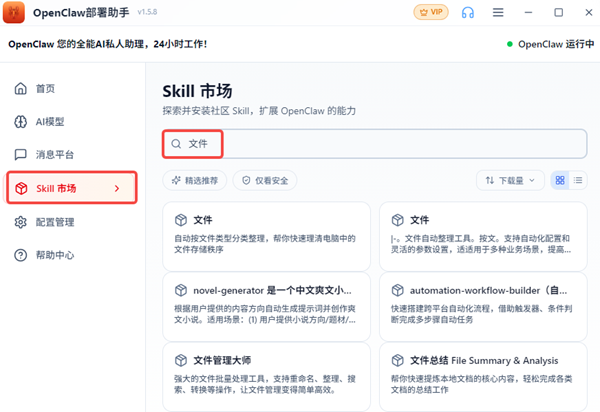Open the 文件管理大师 skill card

click(x=266, y=377)
